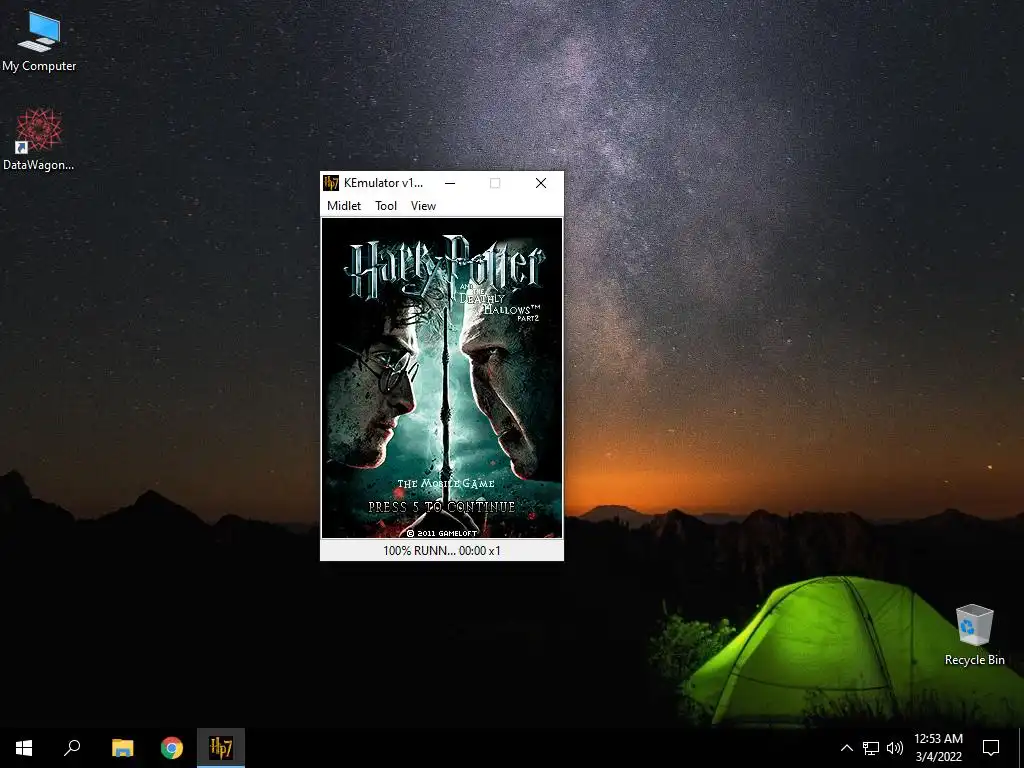Open the Windows Start menu
1024x768 pixels.
[24, 748]
